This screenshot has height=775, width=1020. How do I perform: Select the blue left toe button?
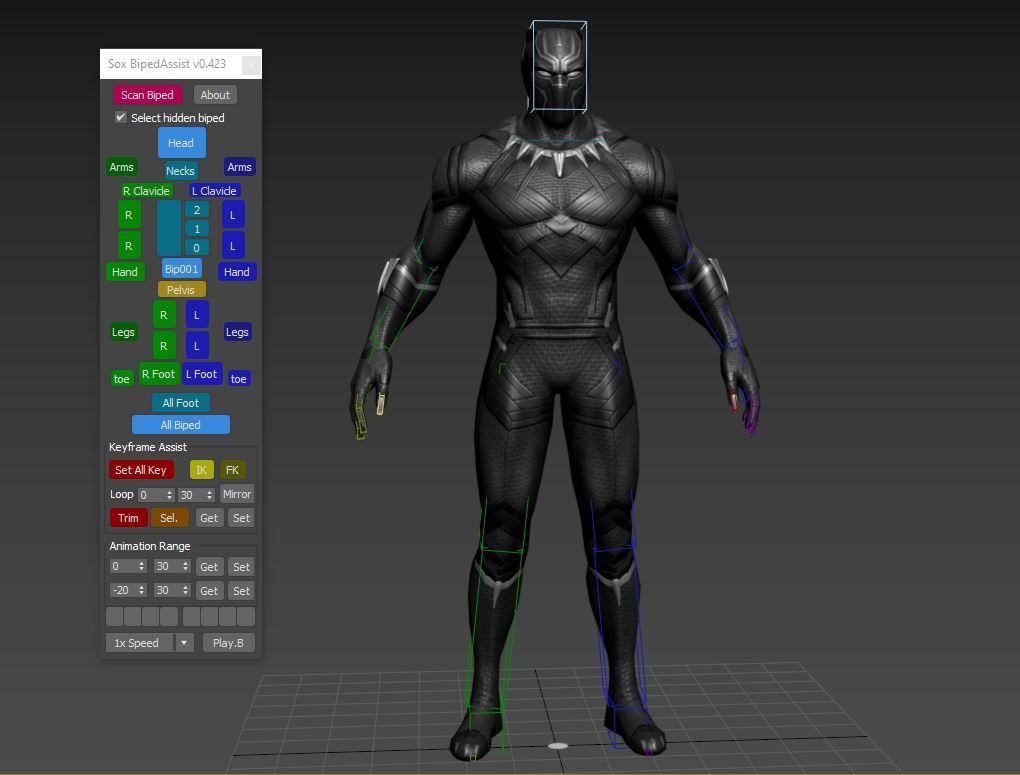(x=239, y=379)
